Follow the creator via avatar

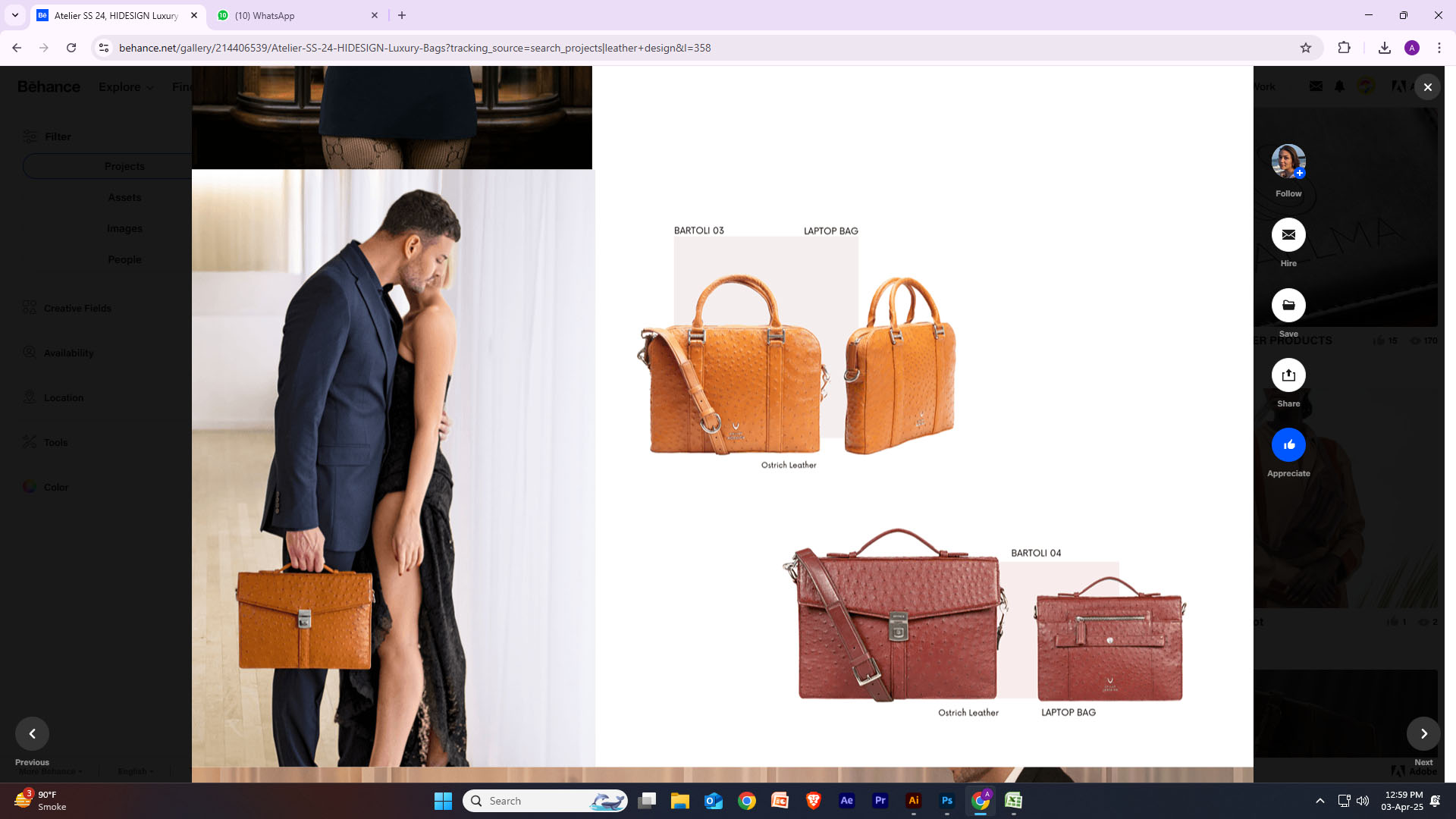click(1288, 162)
